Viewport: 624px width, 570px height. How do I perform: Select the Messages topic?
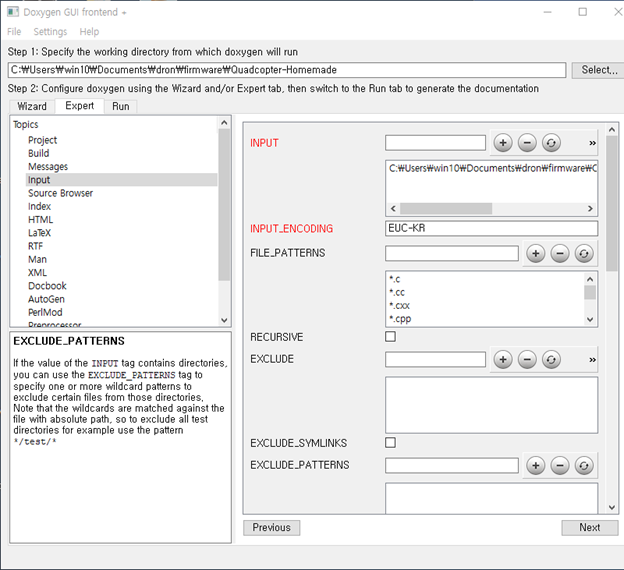tap(48, 166)
